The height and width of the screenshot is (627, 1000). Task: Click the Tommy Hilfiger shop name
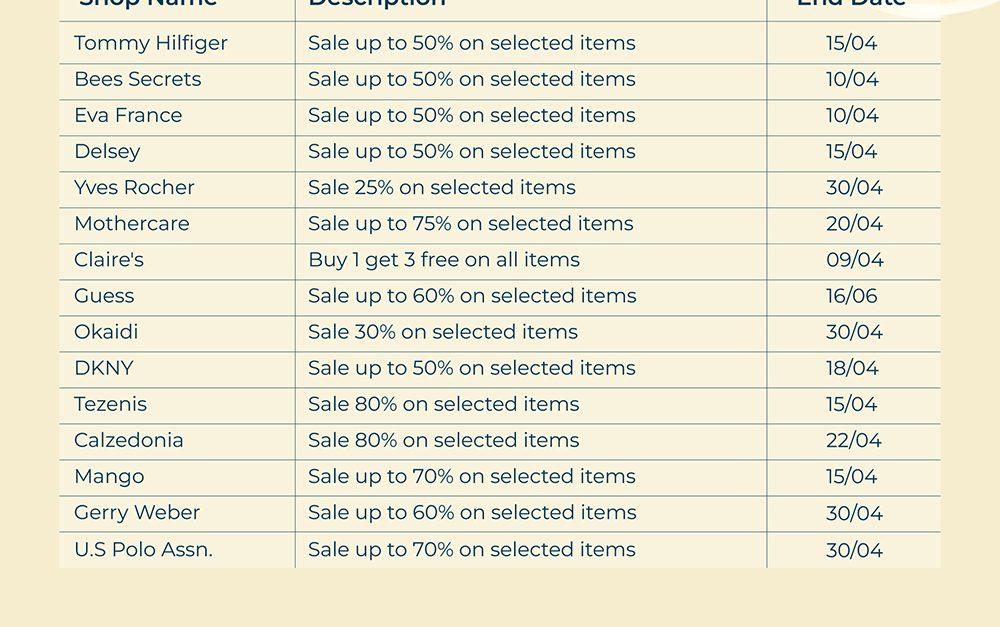point(151,43)
